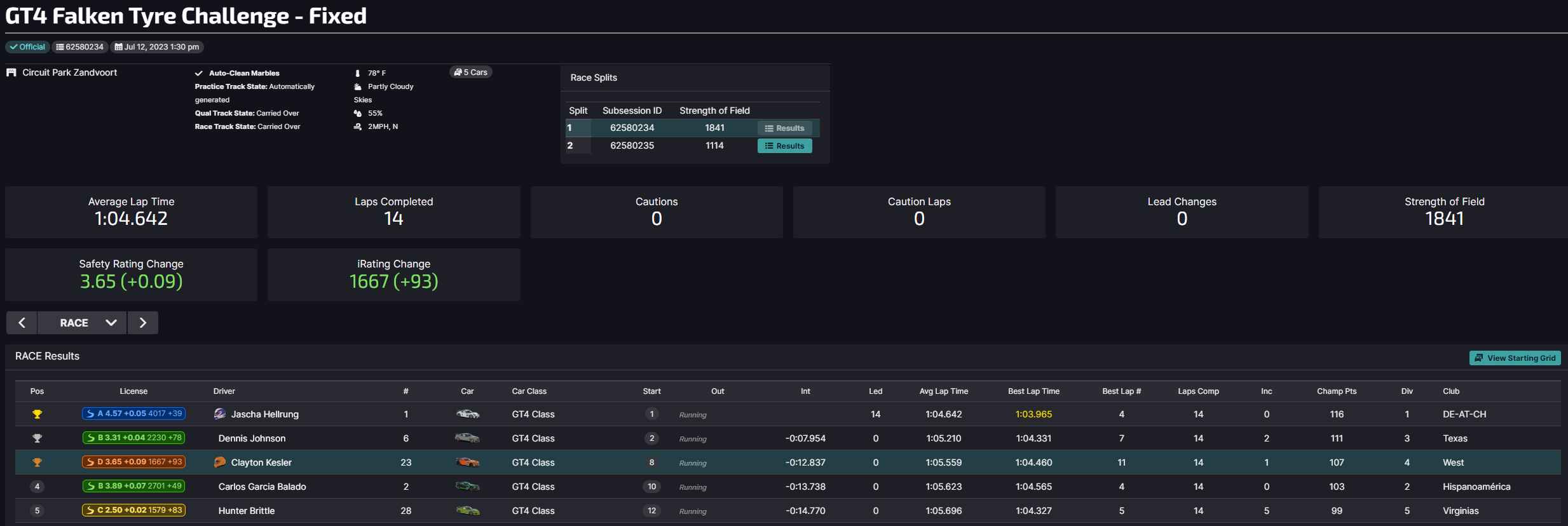Open Results for split 1

point(784,128)
